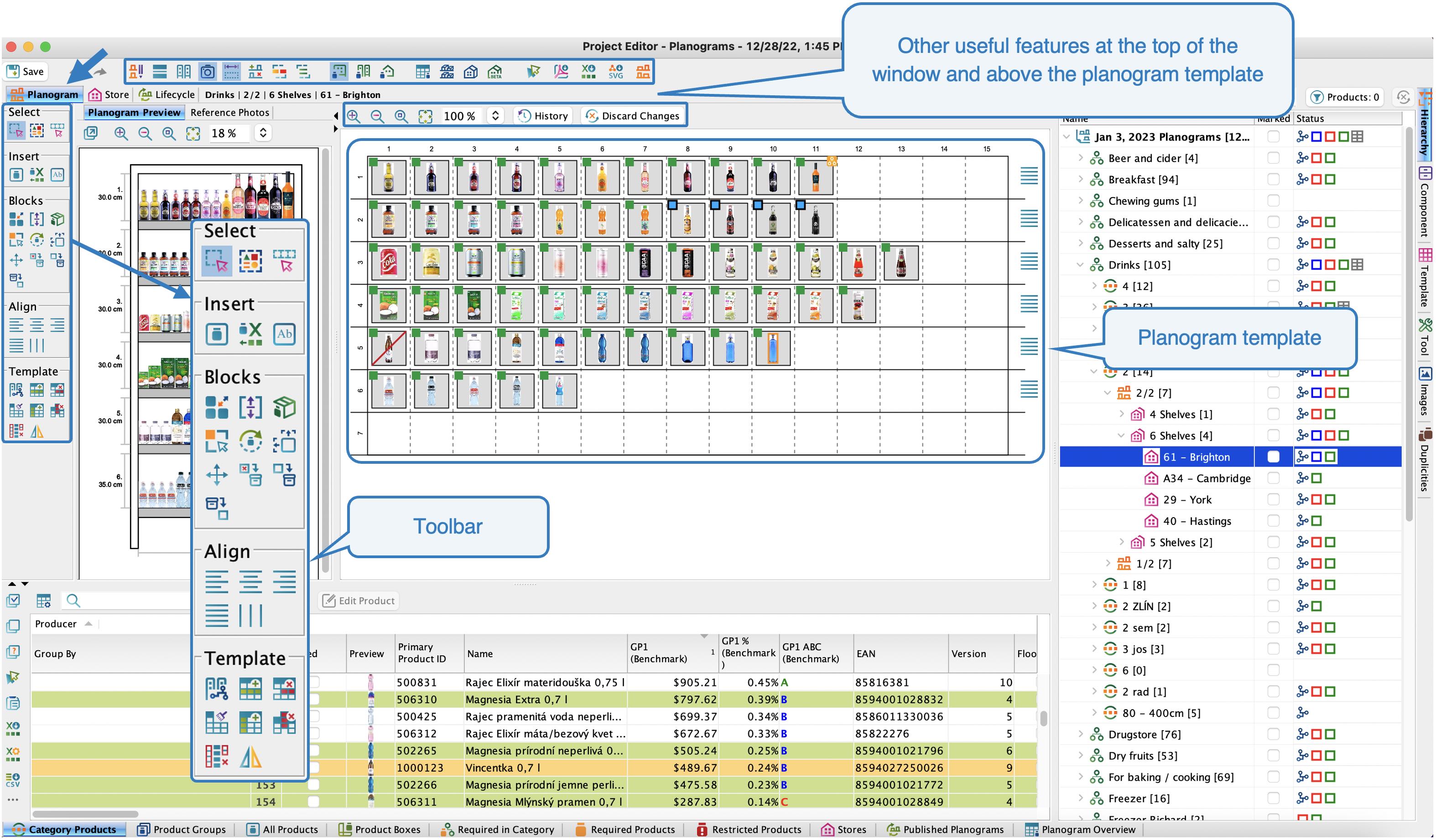Image resolution: width=1436 pixels, height=840 pixels.
Task: Click the Products: 0 filter button
Action: tap(1345, 98)
